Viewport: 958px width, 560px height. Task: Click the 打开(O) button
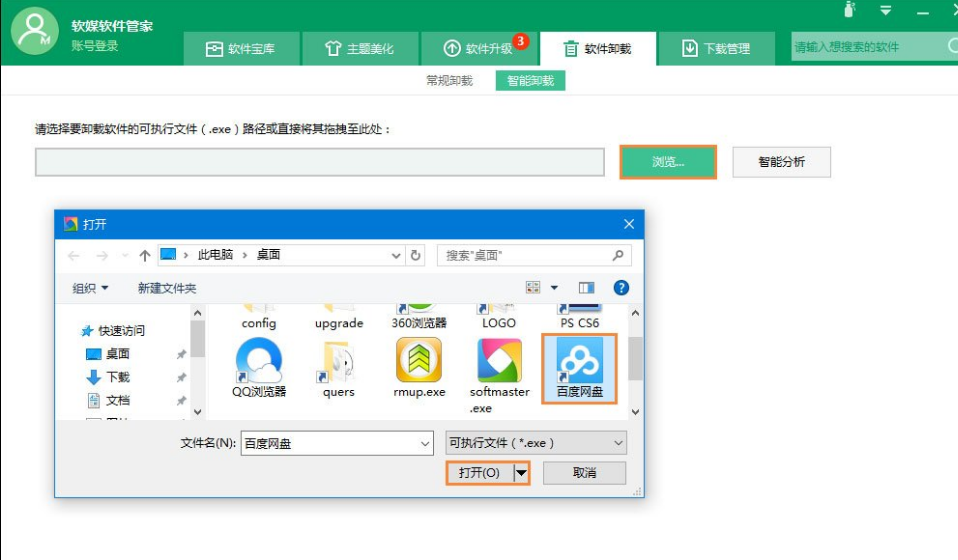point(480,473)
